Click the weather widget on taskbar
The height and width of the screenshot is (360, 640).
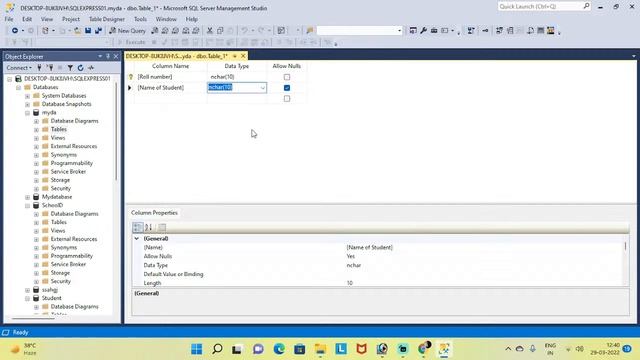(x=24, y=349)
